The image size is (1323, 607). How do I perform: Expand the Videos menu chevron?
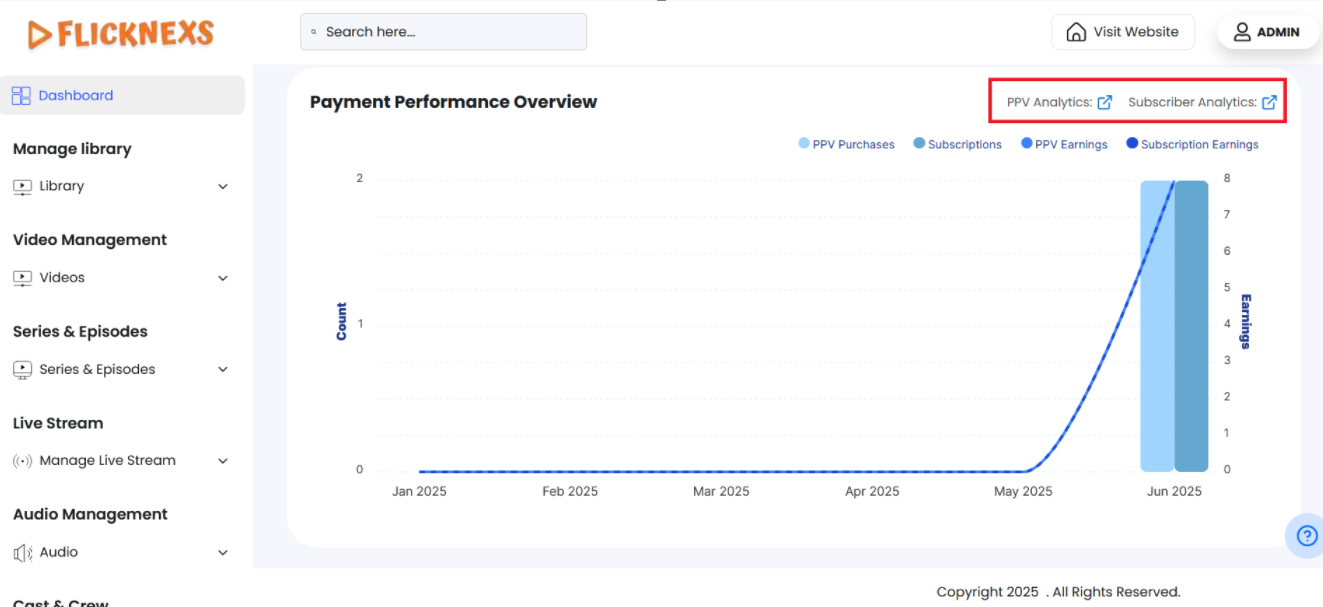(223, 278)
